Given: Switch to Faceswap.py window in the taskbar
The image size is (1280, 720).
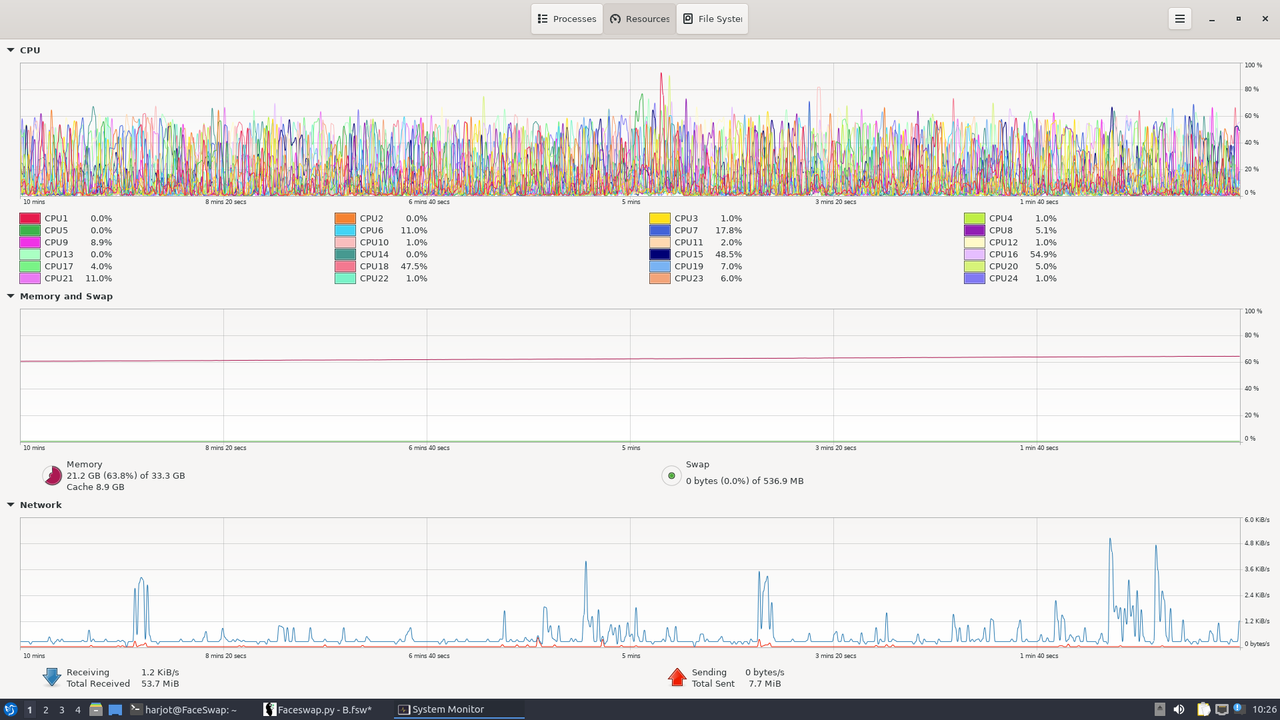Looking at the screenshot, I should (x=318, y=710).
